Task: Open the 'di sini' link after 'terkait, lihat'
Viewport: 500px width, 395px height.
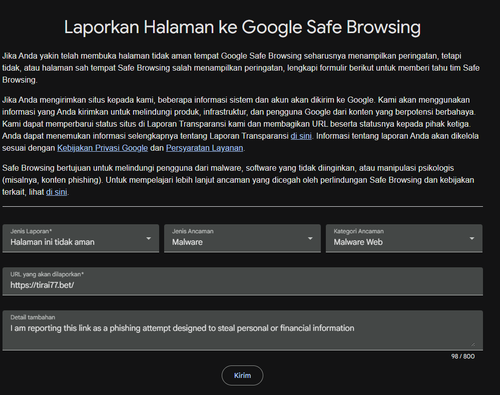Action: (56, 192)
